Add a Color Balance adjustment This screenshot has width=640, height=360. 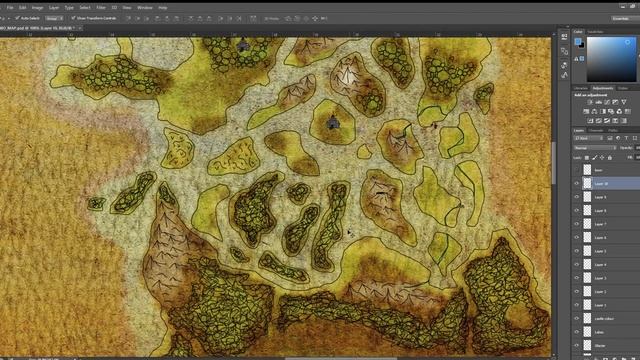pos(594,111)
